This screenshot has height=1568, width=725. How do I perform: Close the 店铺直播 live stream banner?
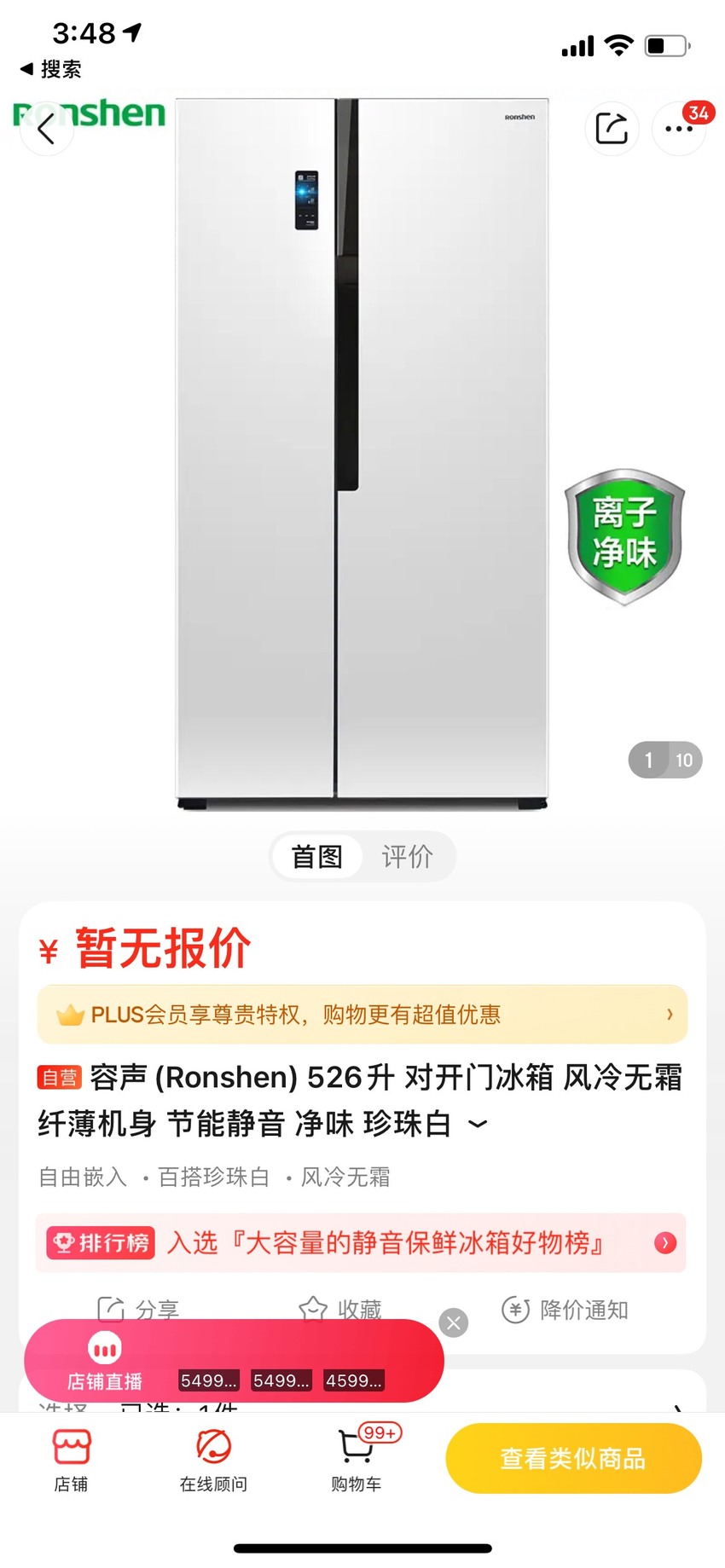click(x=454, y=1322)
